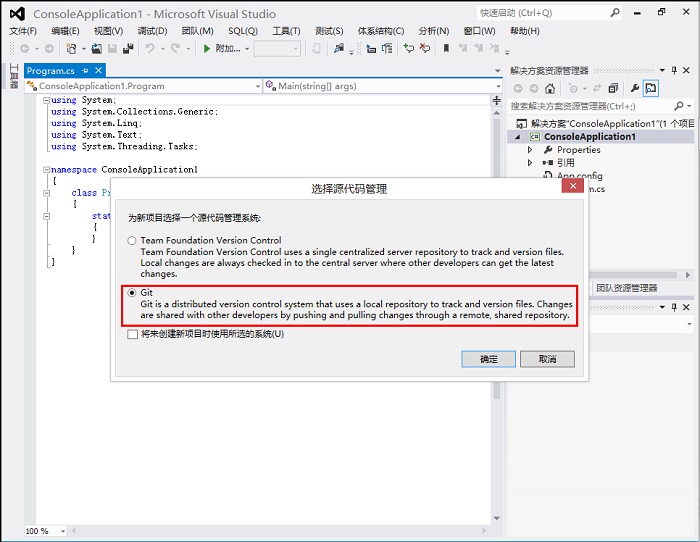Pin the Program.cs tab
Viewport: 700px width, 542px height.
[85, 71]
